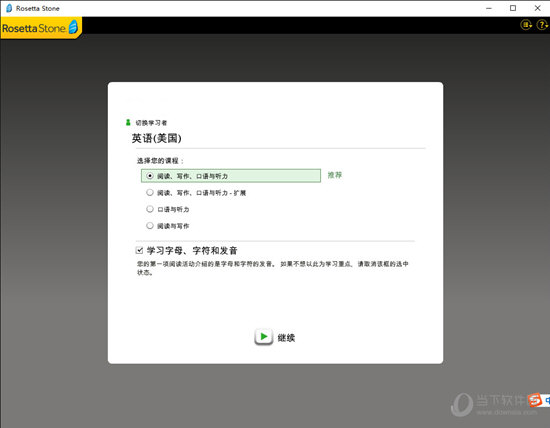Minimize the Rosetta Stone window
Image resolution: width=550 pixels, height=428 pixels.
coord(489,8)
